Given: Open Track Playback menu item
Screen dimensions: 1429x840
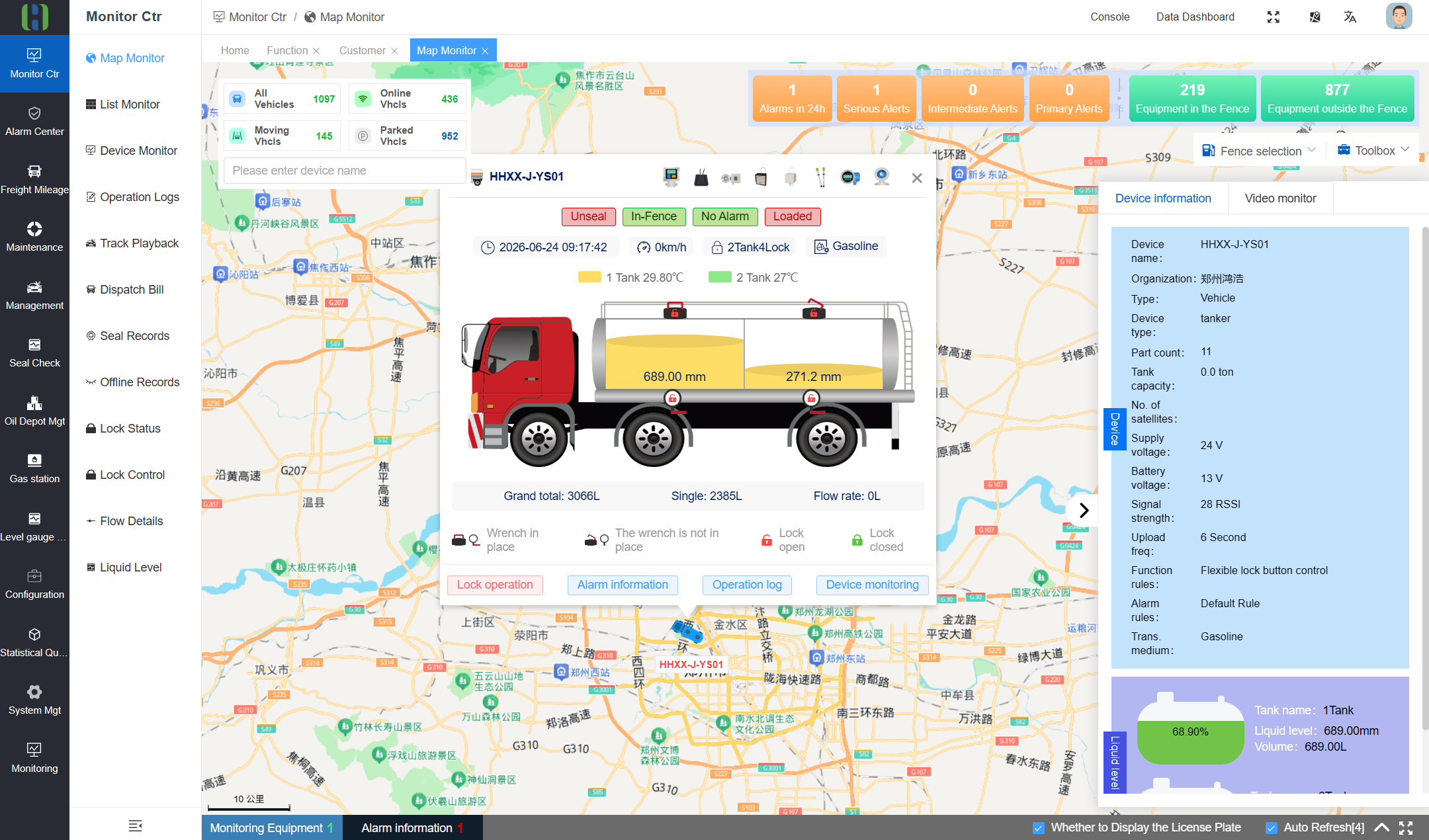Looking at the screenshot, I should pos(139,243).
